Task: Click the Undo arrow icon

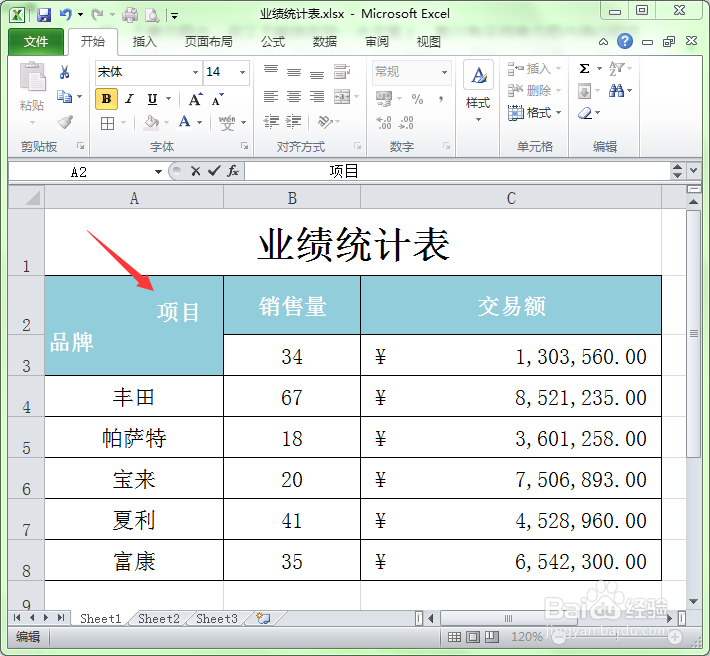Action: tap(66, 15)
